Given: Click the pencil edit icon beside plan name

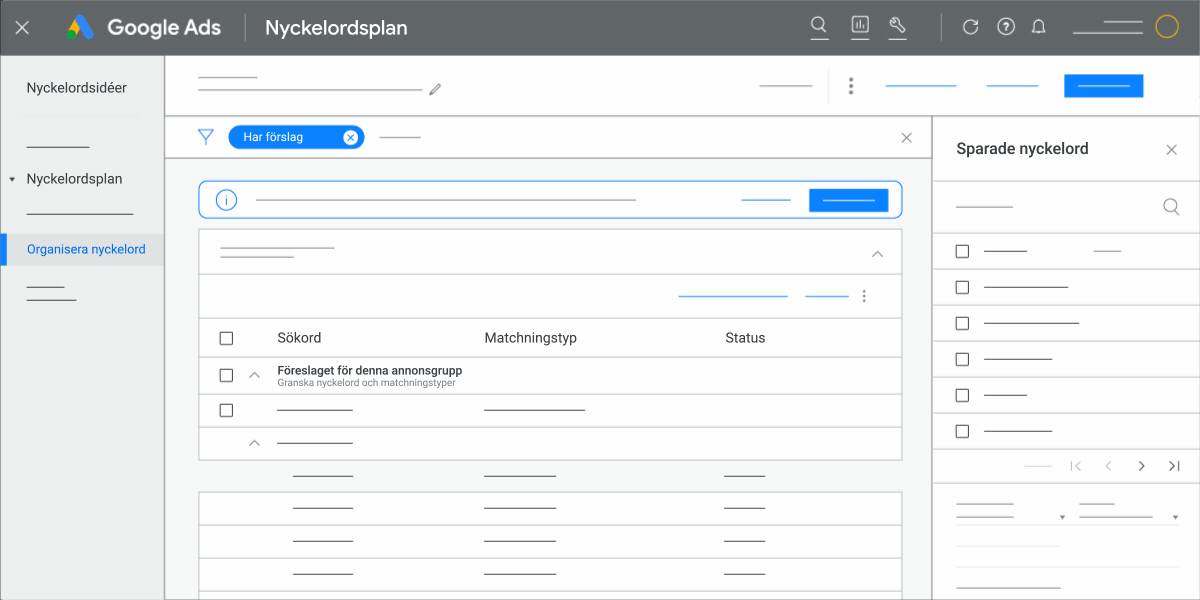Looking at the screenshot, I should coord(435,89).
